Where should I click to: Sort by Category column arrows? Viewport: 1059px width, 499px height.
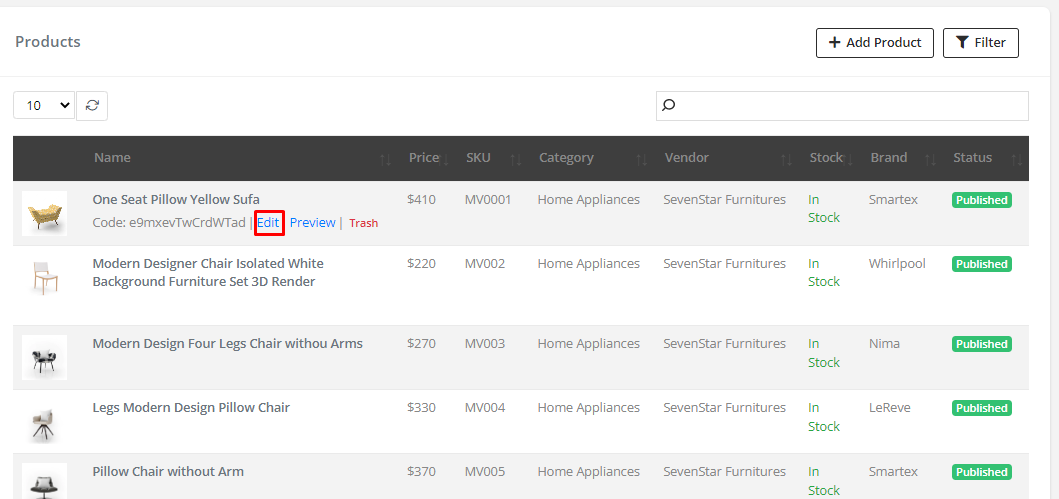[x=642, y=159]
